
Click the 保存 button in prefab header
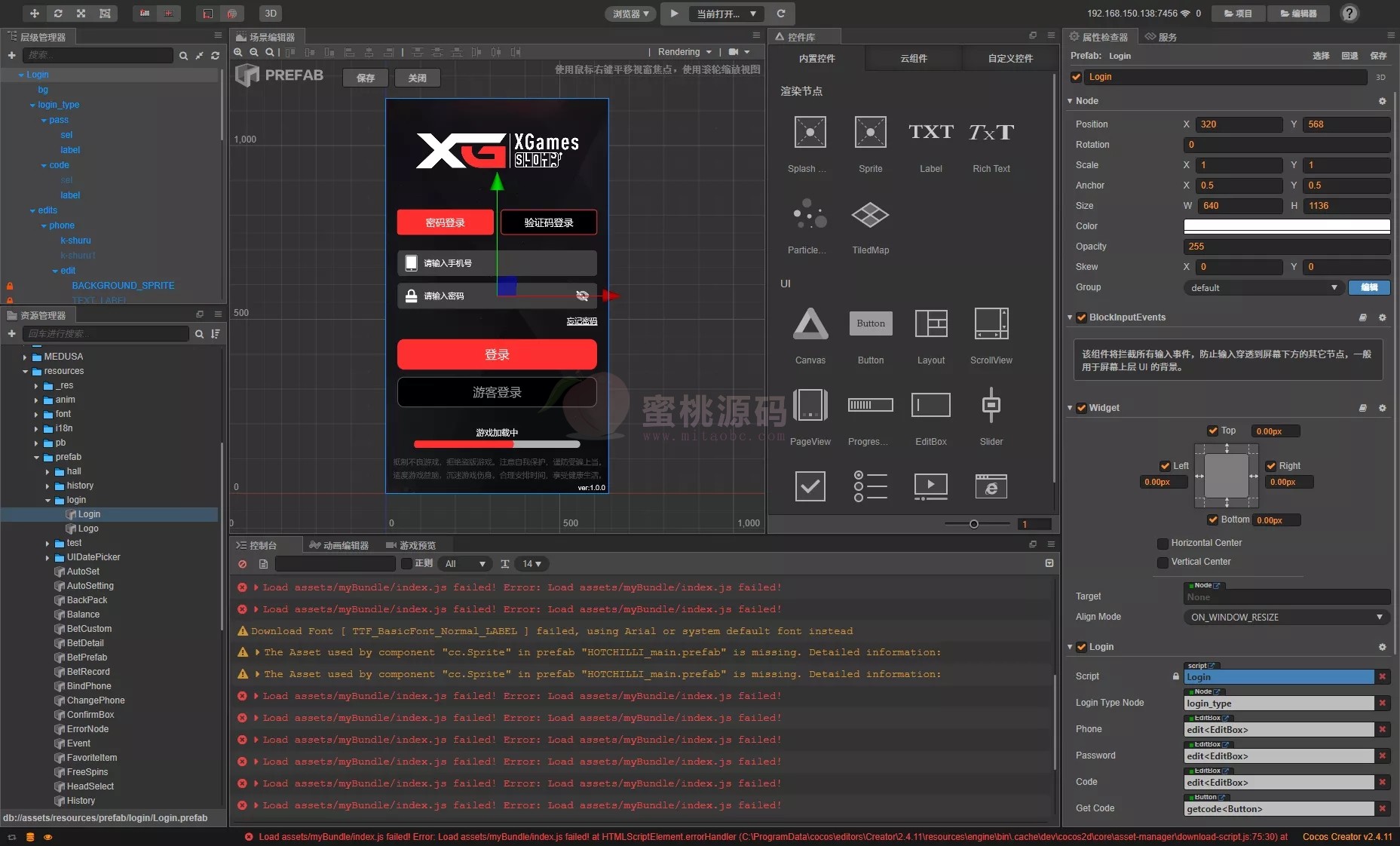click(366, 78)
